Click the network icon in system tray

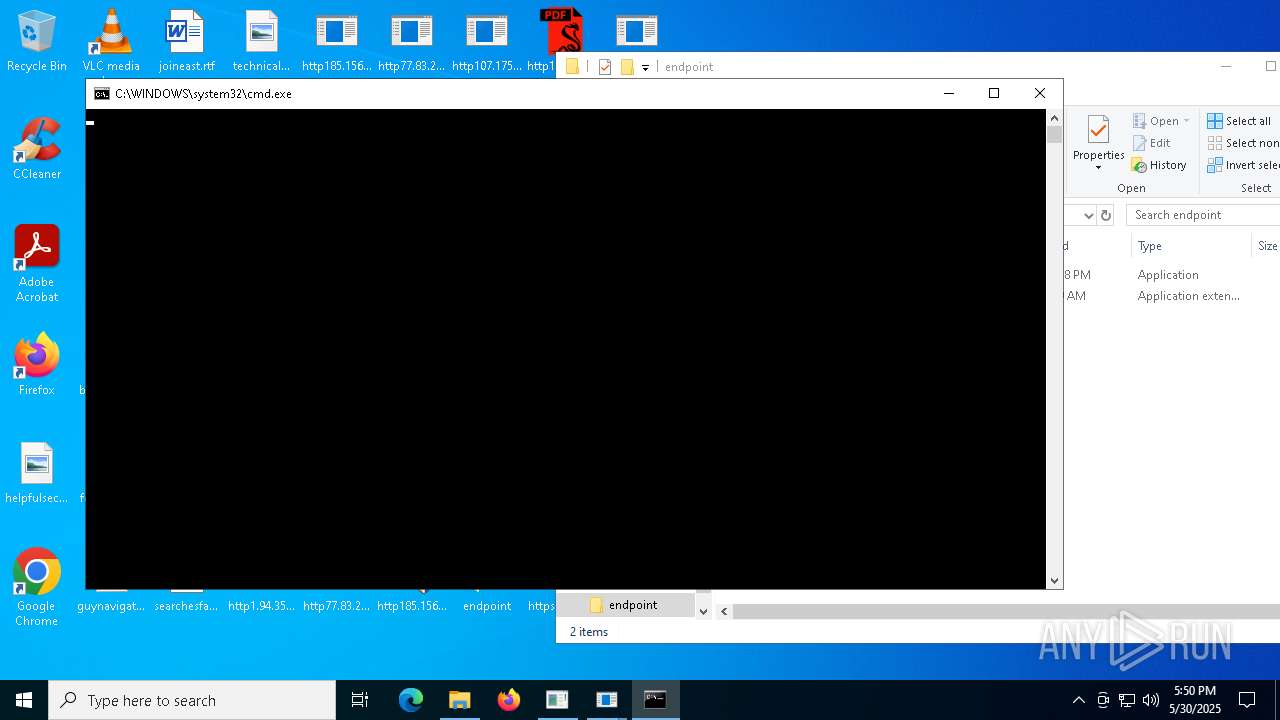[x=1126, y=700]
